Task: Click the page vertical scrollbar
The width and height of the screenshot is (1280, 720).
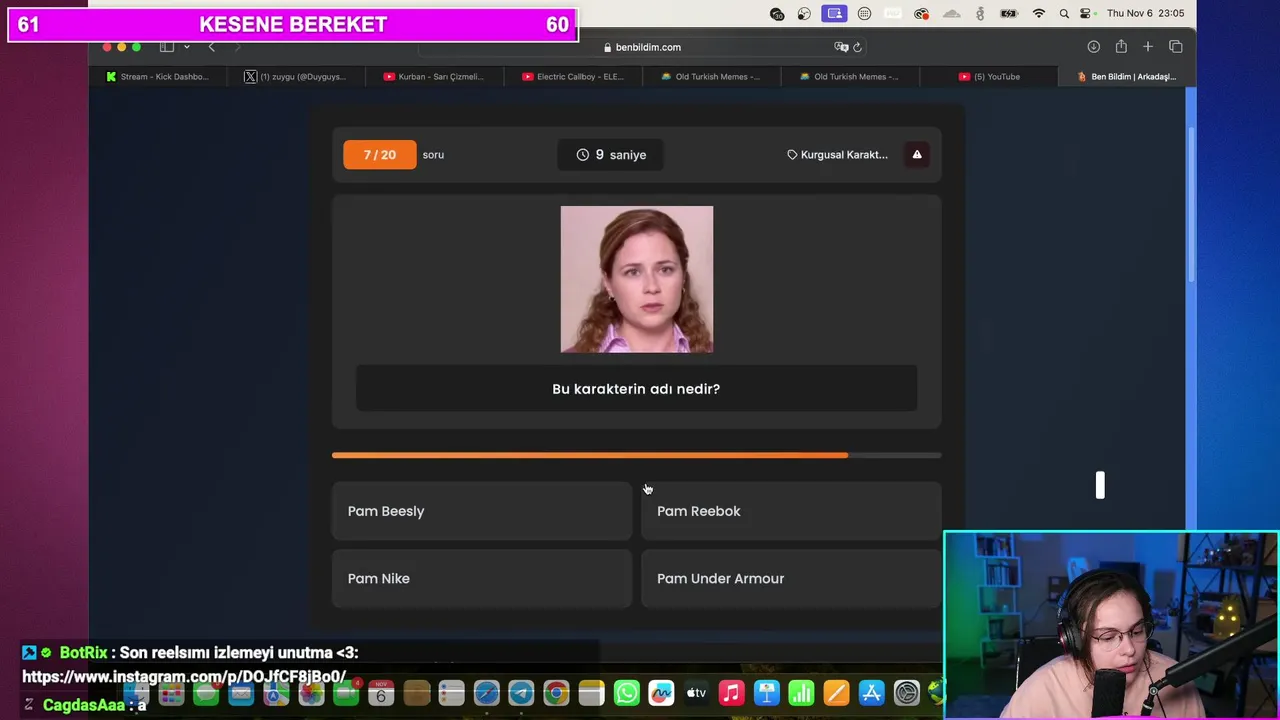Action: 1191,205
